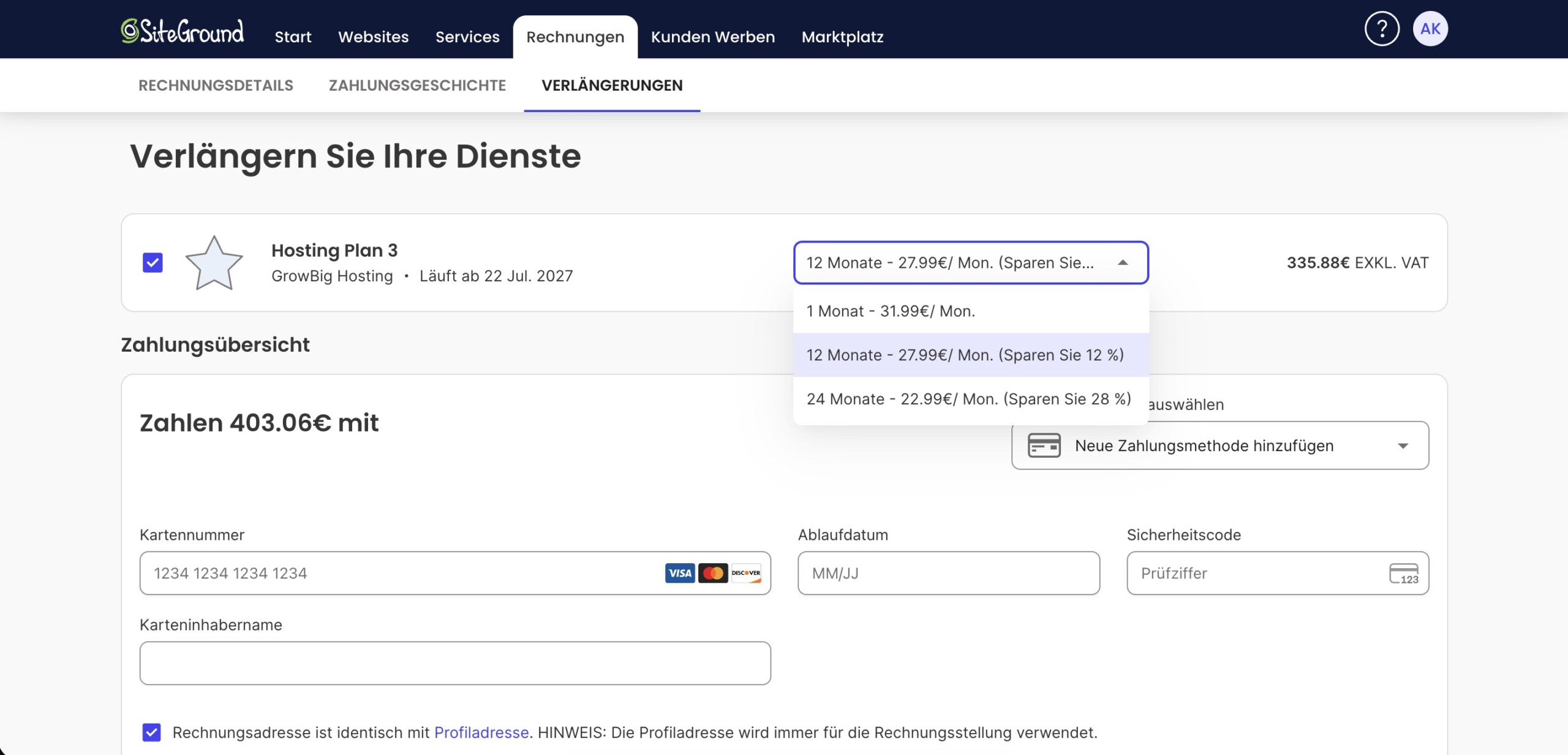Open Services in top navigation
This screenshot has width=1568, height=755.
click(x=467, y=37)
